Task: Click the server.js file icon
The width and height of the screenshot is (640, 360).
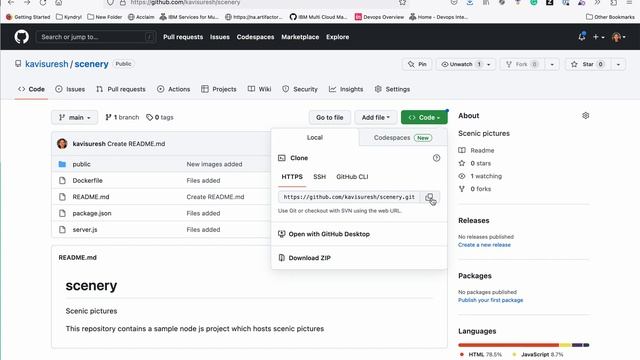Action: coord(62,229)
